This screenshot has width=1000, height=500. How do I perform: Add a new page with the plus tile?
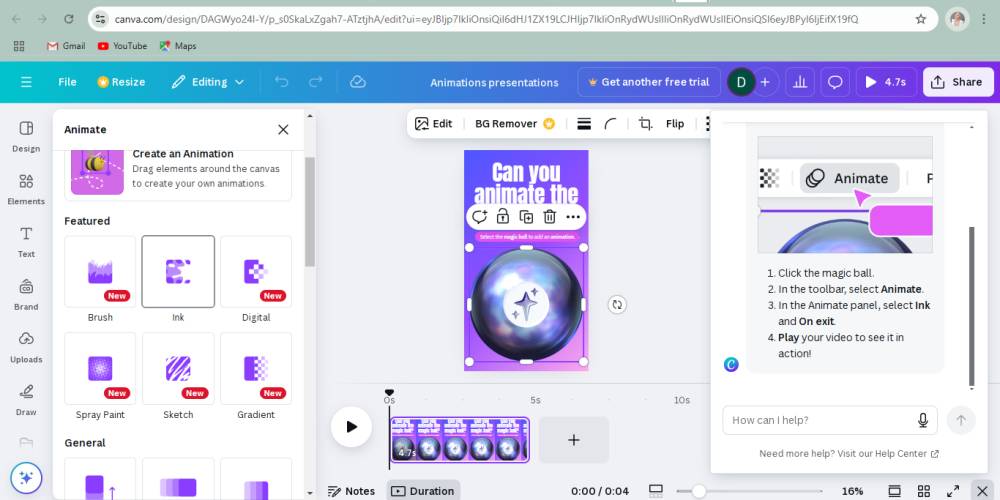(x=574, y=439)
